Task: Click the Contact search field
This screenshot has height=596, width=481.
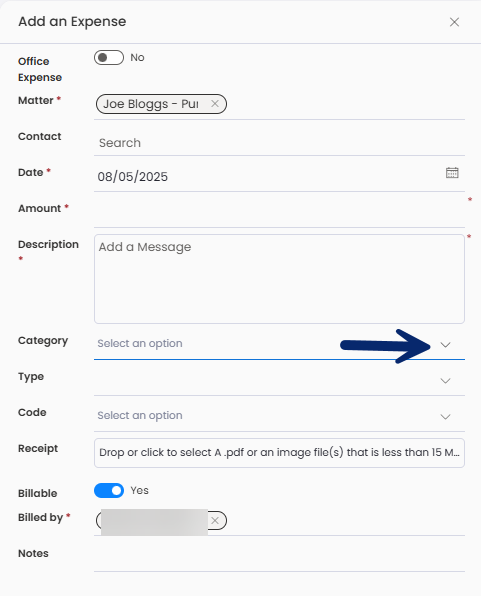Action: tap(279, 143)
